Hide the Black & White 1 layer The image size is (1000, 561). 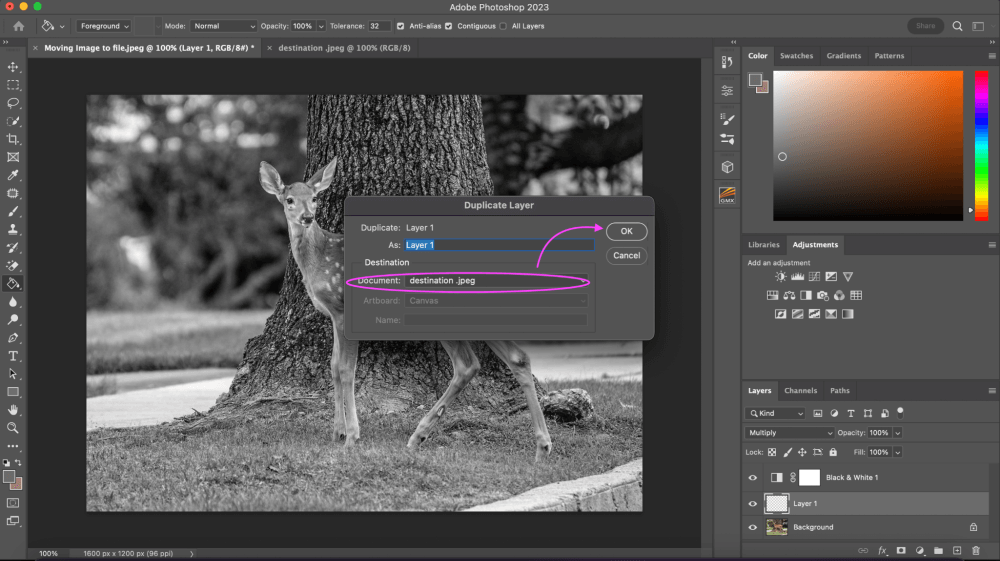753,478
